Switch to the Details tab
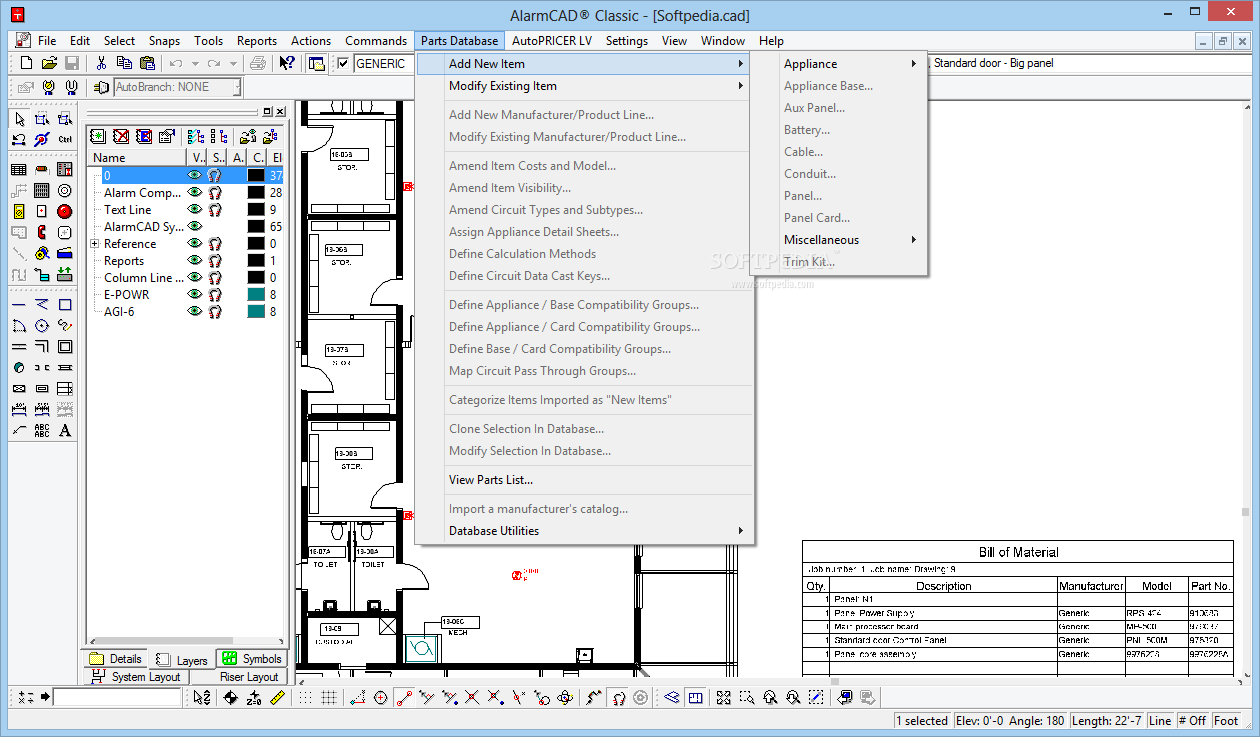Image resolution: width=1260 pixels, height=737 pixels. (115, 659)
